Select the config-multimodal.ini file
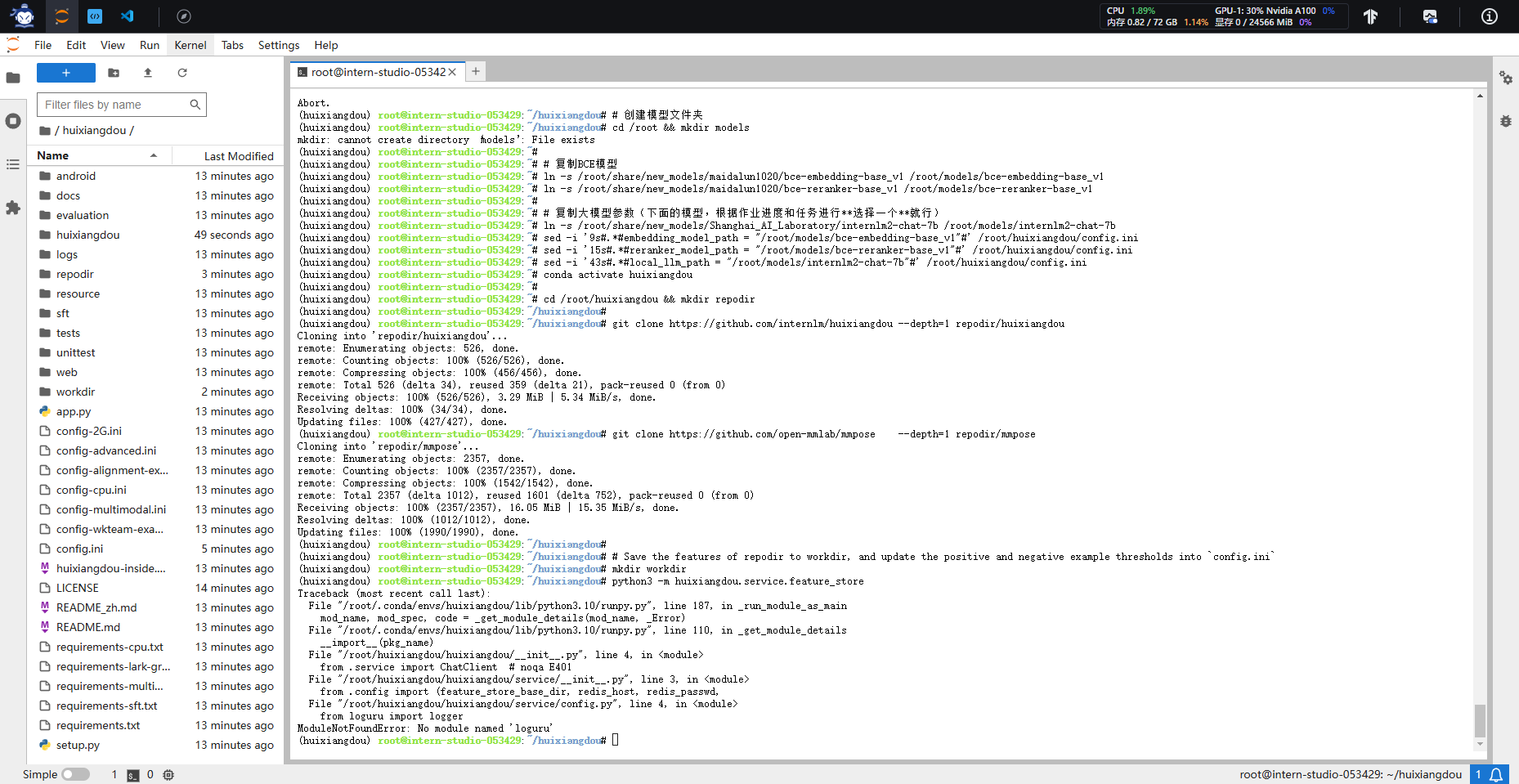The image size is (1519, 784). click(x=156, y=509)
